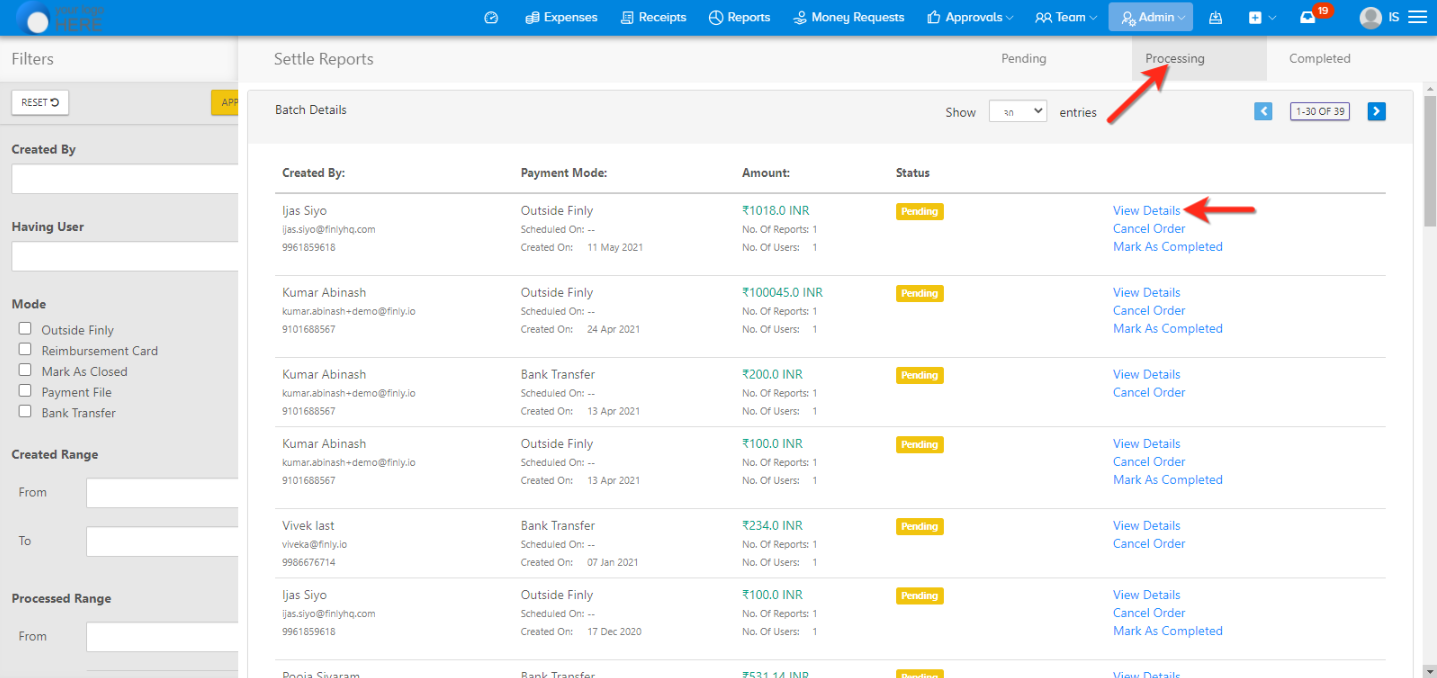View Details for the ₹200.0 INR batch
This screenshot has width=1437, height=678.
[x=1147, y=375]
